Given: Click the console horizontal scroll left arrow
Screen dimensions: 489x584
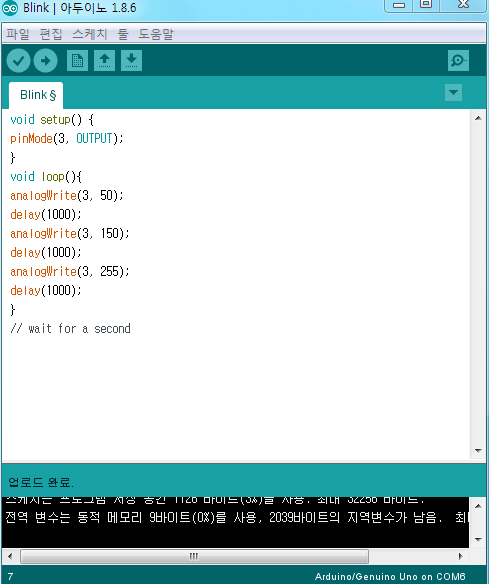Looking at the screenshot, I should [x=10, y=556].
